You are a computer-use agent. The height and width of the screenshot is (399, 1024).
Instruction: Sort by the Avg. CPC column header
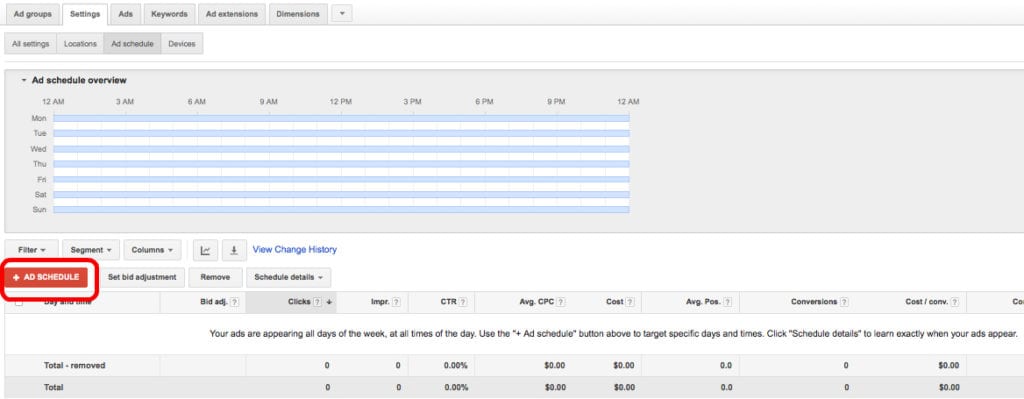tap(538, 302)
